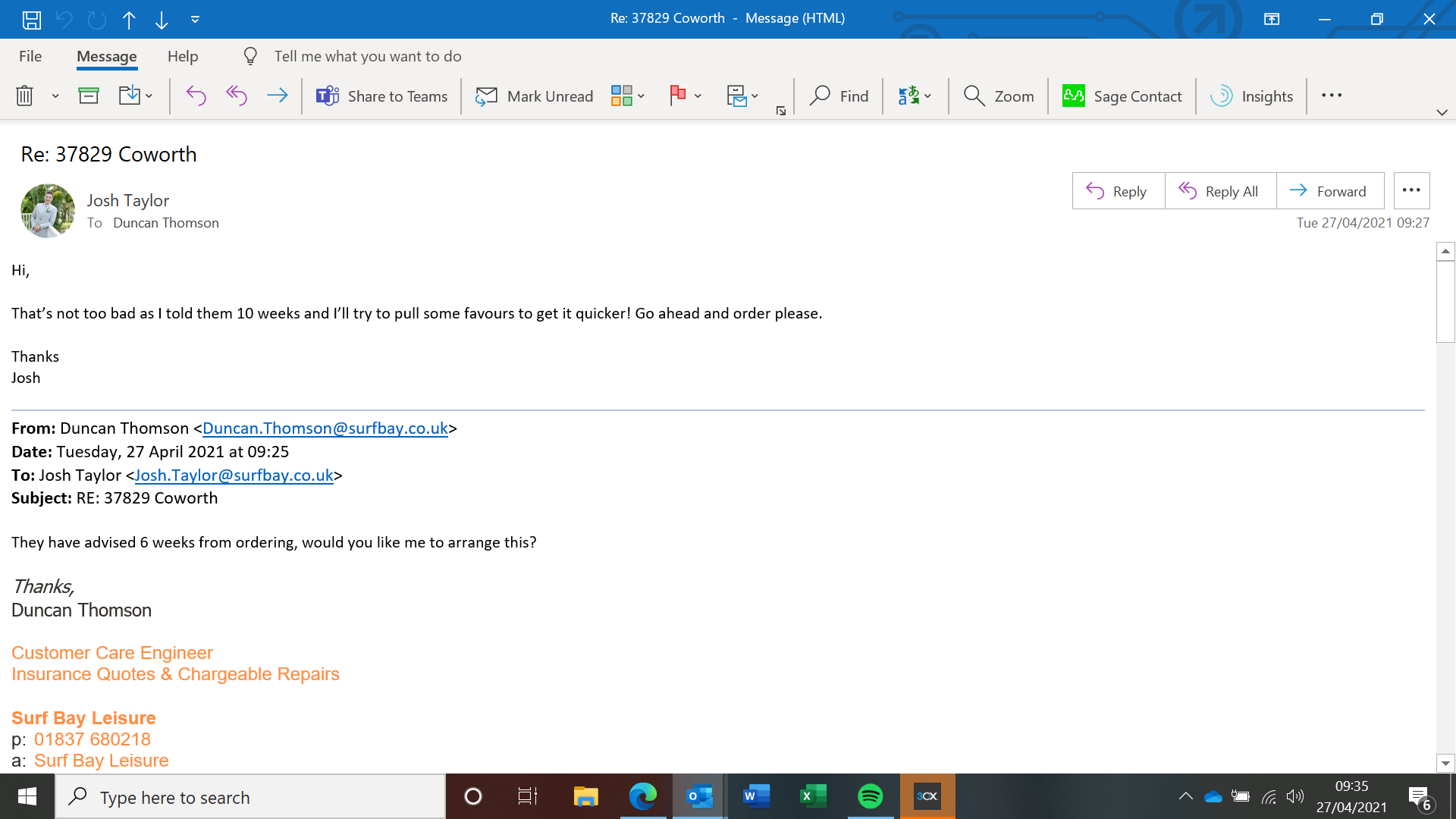Click the Share to Teams icon
This screenshot has width=1456, height=819.
click(328, 96)
